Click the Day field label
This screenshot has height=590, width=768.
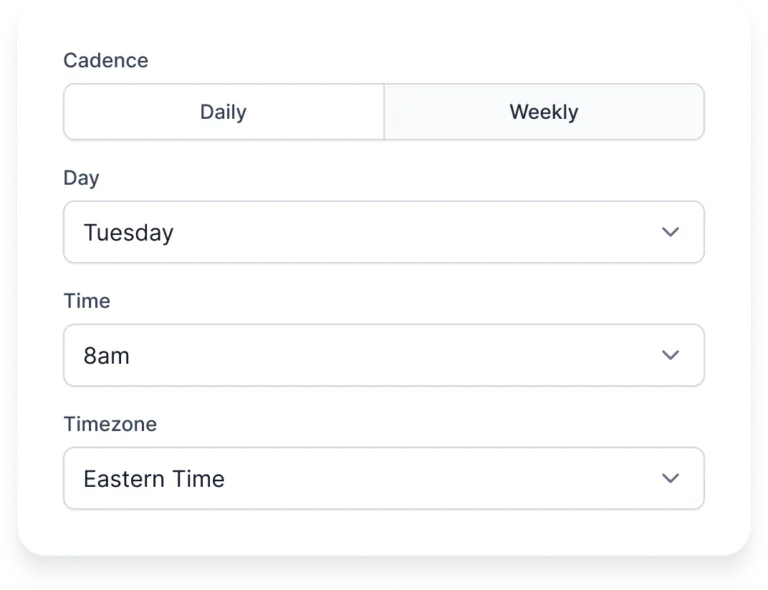click(x=81, y=178)
